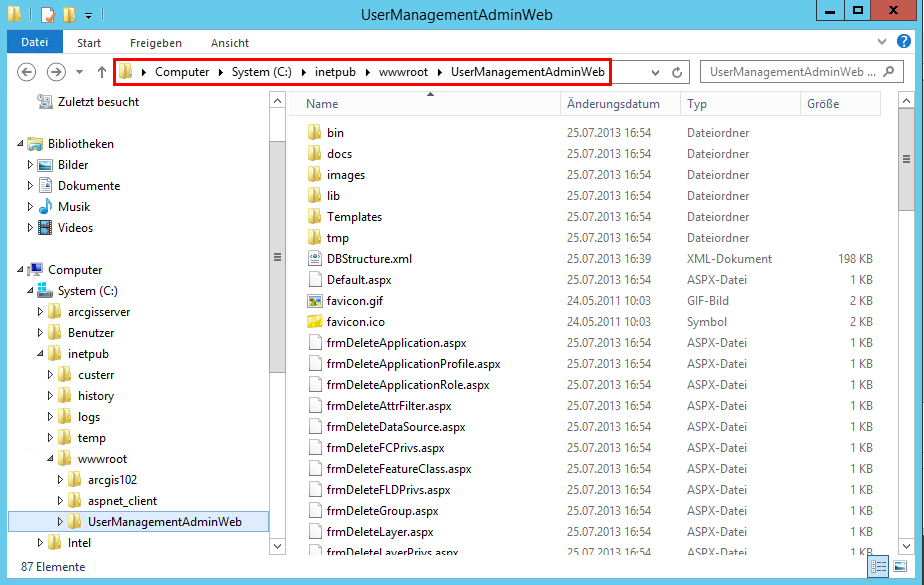This screenshot has width=924, height=585.
Task: Open the address bar history dropdown
Action: click(654, 72)
